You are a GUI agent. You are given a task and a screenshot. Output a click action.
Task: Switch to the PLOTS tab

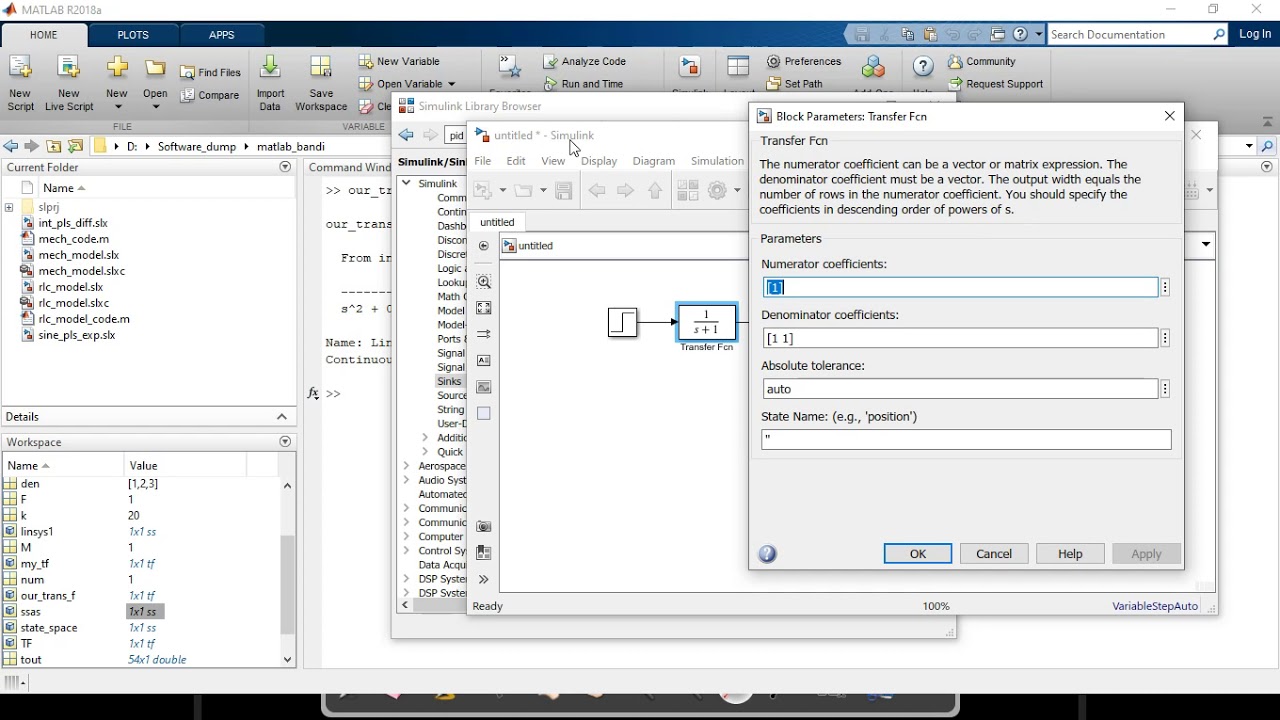(133, 35)
